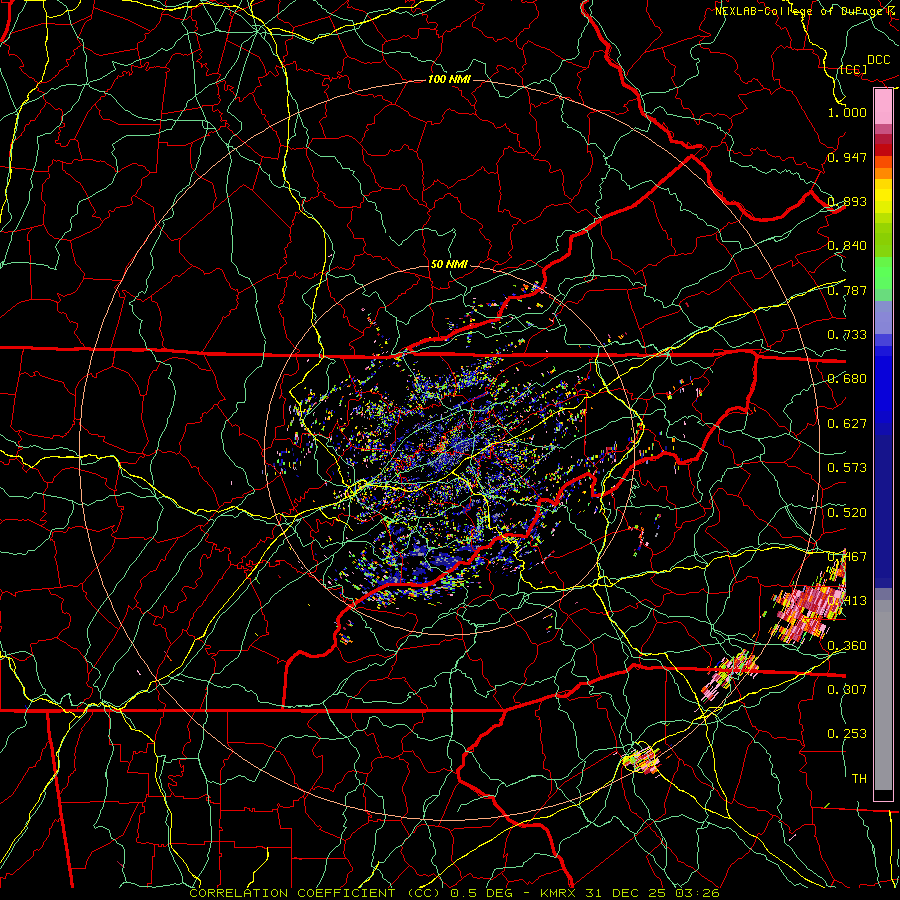Select the 0.680 scale value
Image resolution: width=900 pixels, height=900 pixels.
[x=847, y=379]
